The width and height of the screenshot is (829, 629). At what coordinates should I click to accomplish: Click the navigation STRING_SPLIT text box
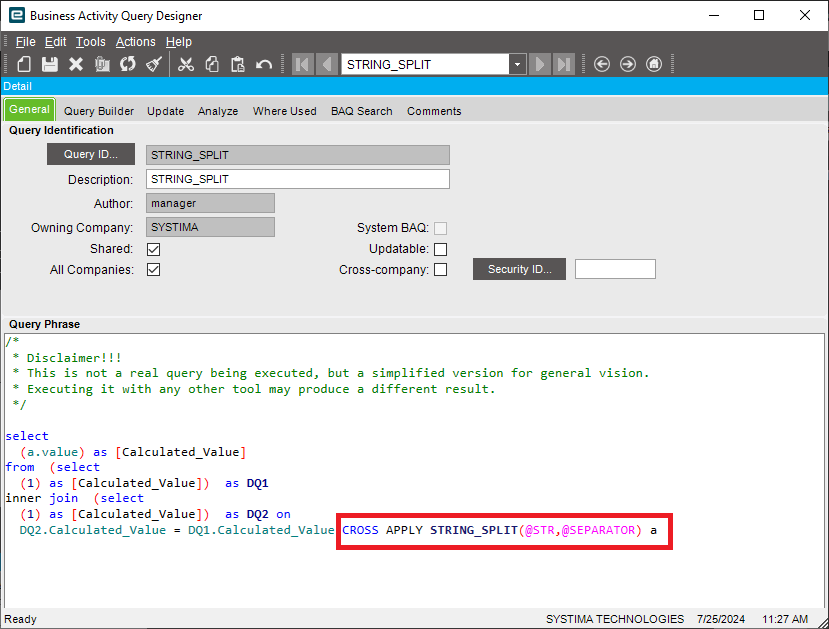(426, 64)
